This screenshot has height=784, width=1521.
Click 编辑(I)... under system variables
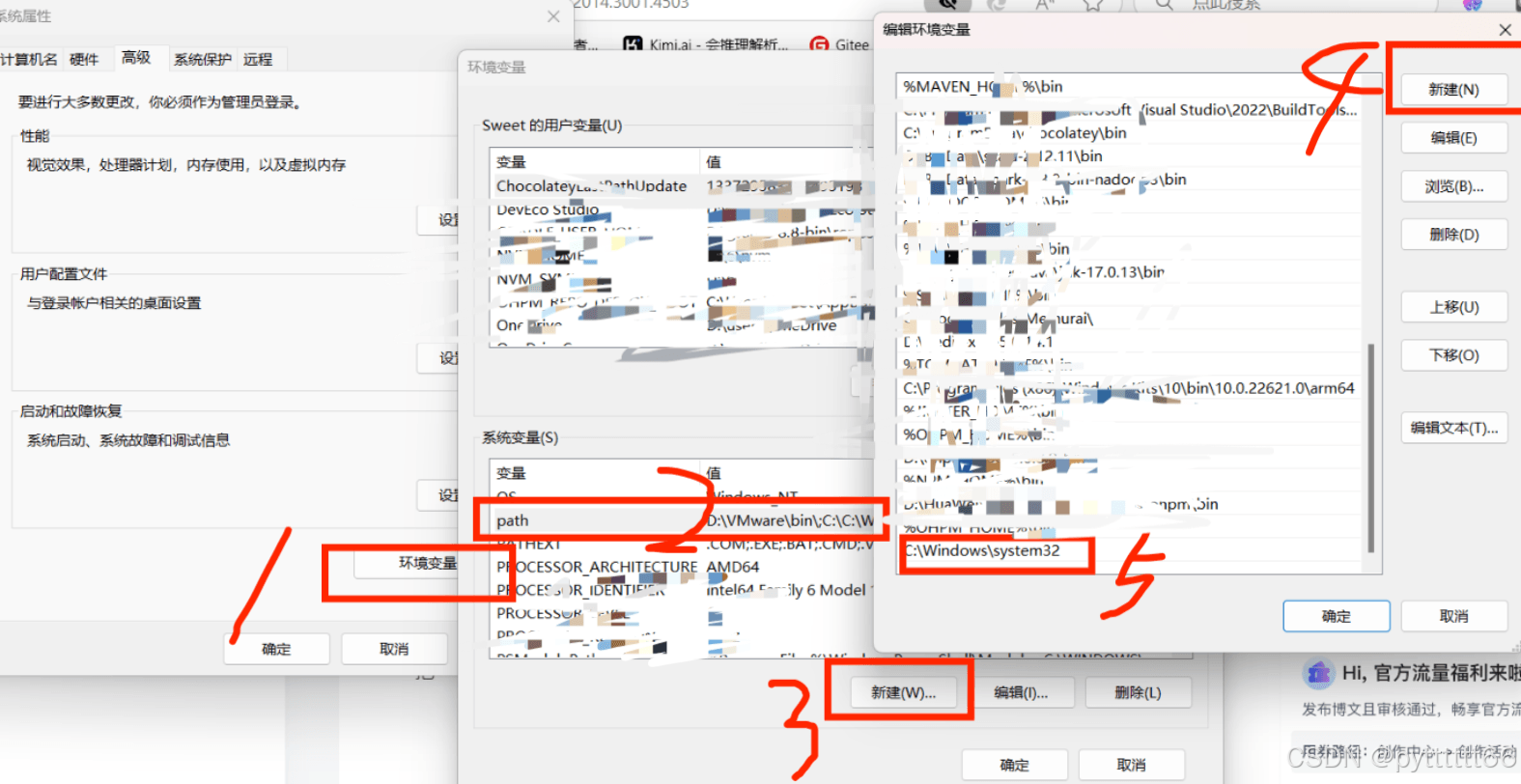click(x=1021, y=693)
